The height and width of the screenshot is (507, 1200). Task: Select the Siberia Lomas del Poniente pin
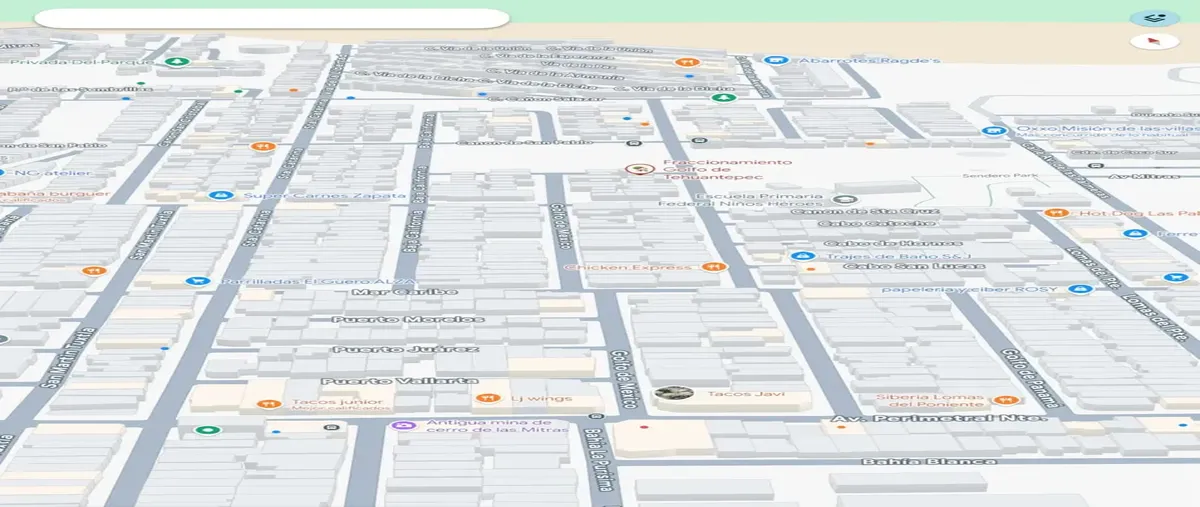click(1004, 400)
